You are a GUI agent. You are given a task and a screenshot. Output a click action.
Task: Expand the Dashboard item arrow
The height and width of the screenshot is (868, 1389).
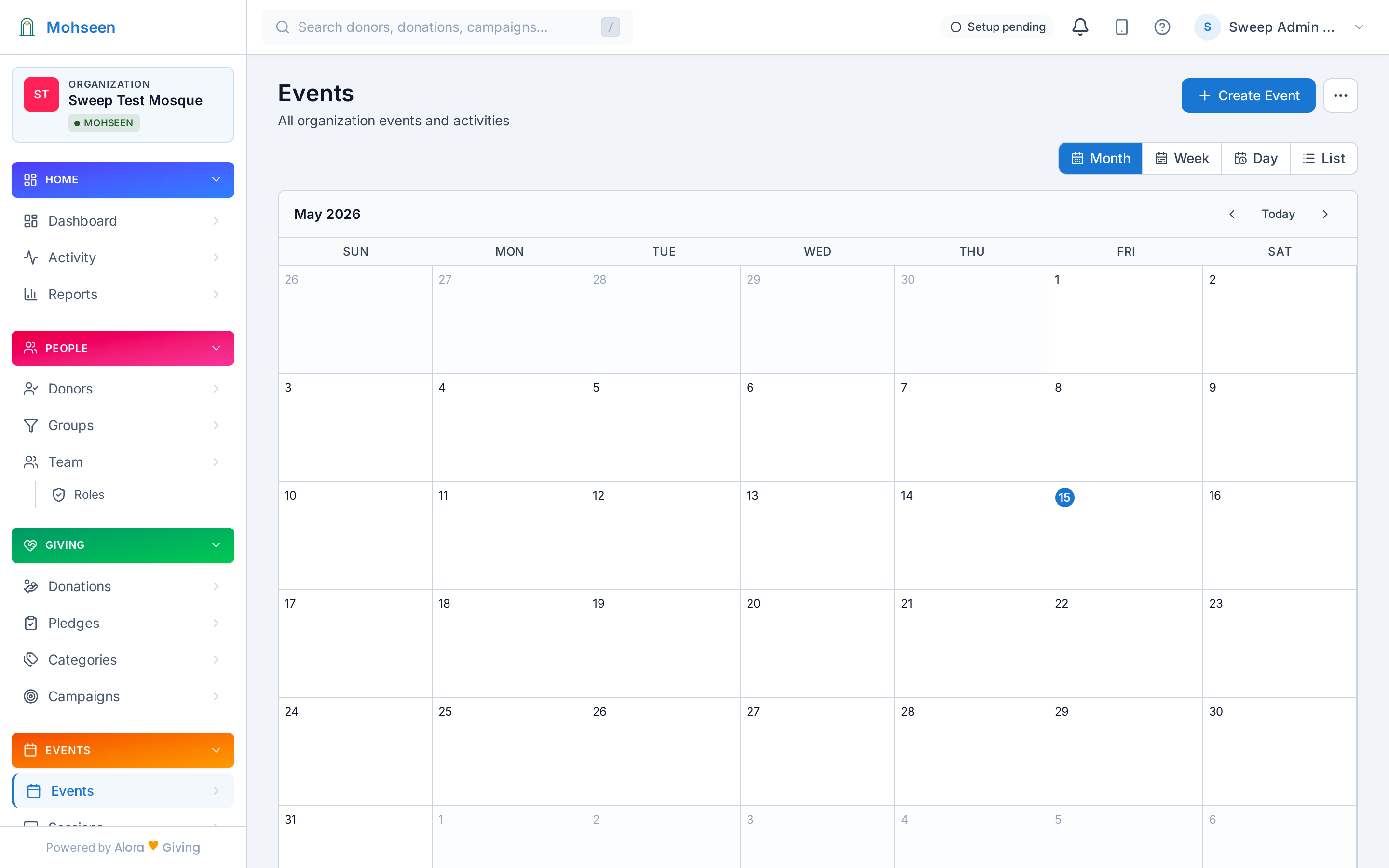point(216,221)
